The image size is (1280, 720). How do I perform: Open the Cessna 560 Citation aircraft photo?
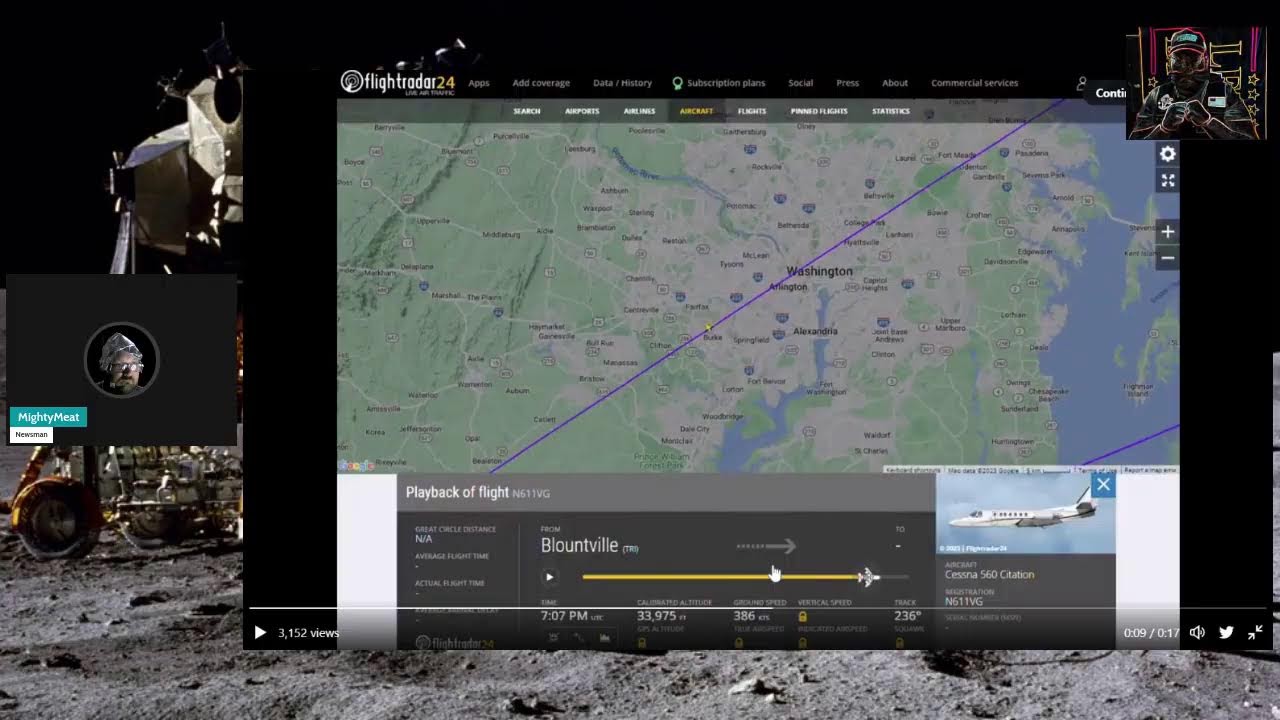pos(1026,514)
